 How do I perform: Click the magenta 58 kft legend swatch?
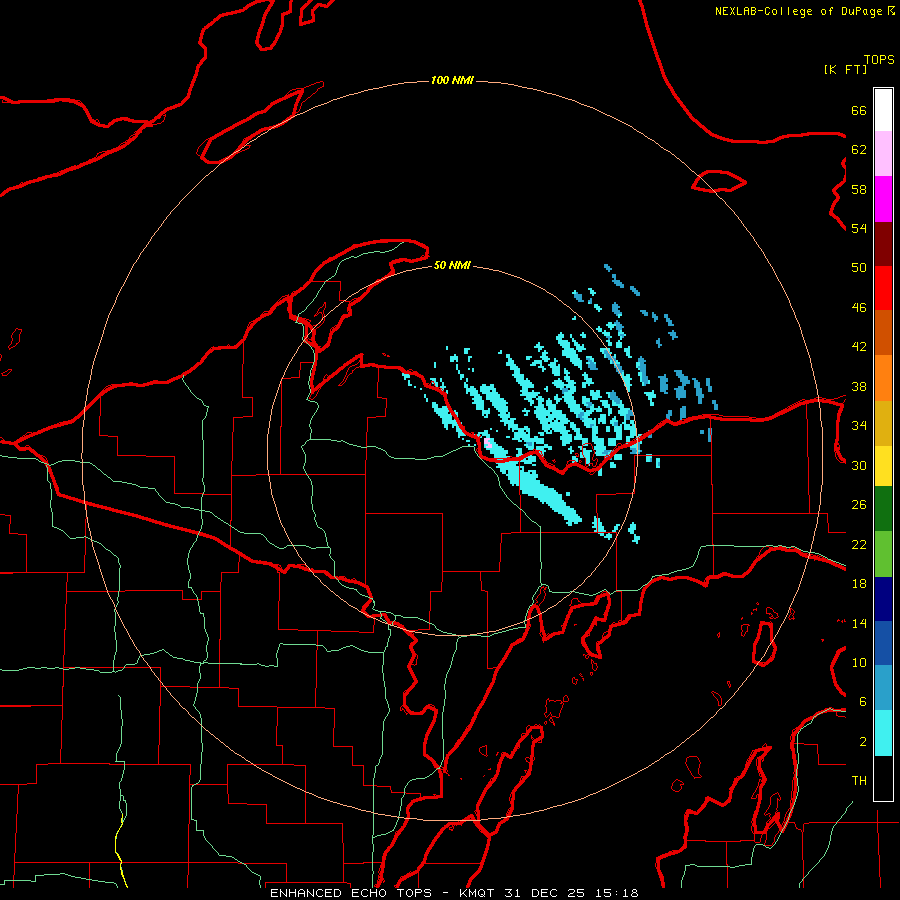(x=883, y=199)
